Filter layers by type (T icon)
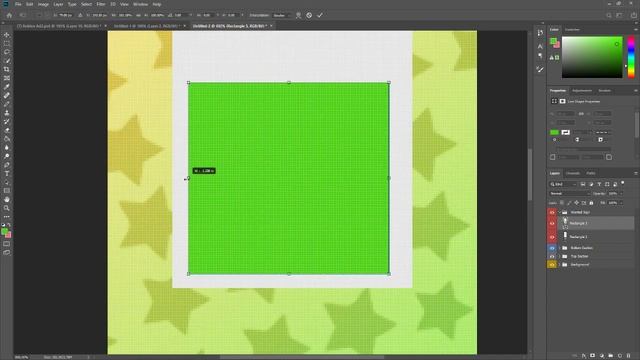Image resolution: width=640 pixels, height=360 pixels. coord(599,184)
